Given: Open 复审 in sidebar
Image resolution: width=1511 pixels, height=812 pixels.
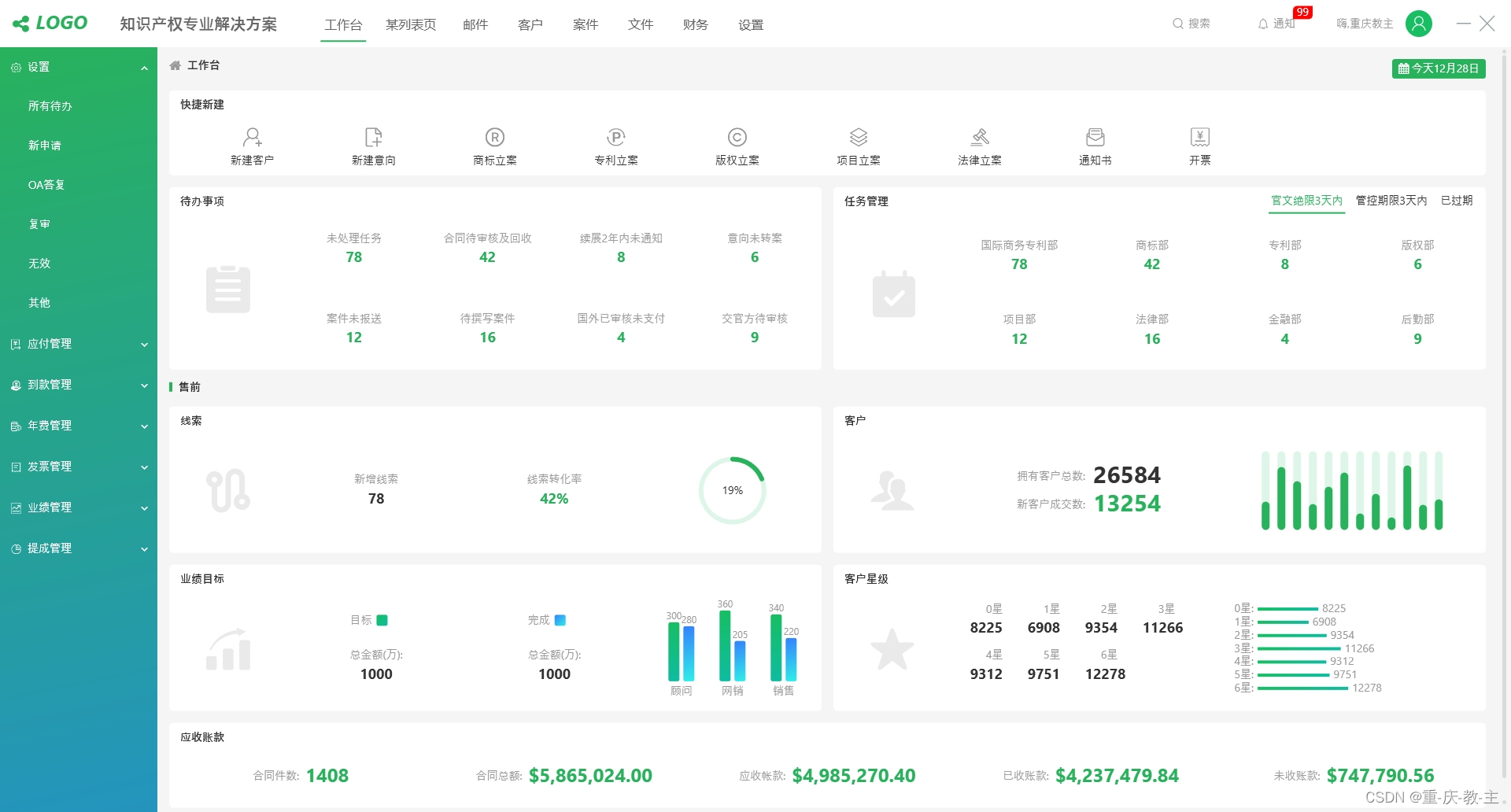Looking at the screenshot, I should pyautogui.click(x=39, y=224).
